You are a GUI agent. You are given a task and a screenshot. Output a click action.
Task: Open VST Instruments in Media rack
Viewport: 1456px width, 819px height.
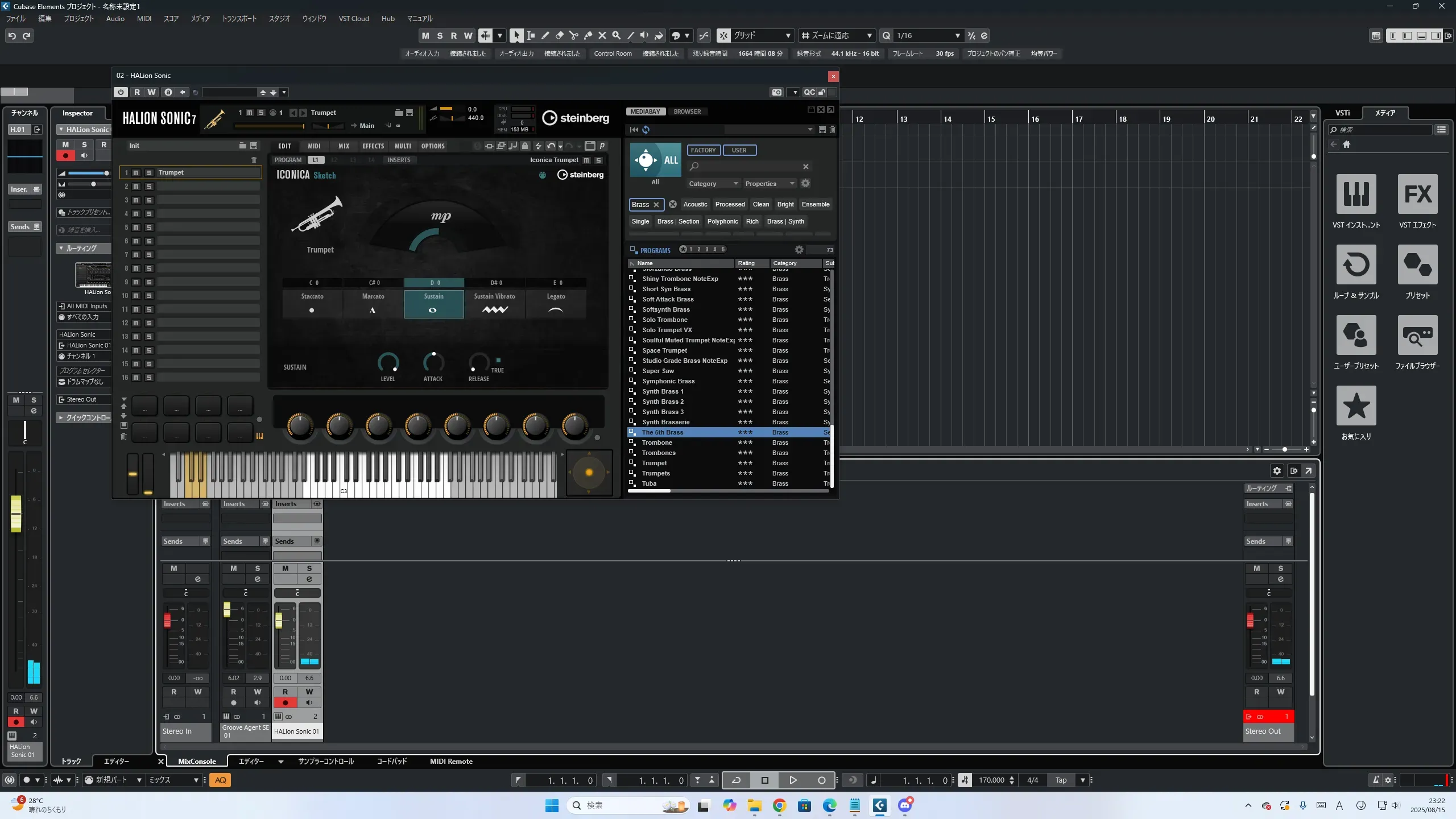1356,195
